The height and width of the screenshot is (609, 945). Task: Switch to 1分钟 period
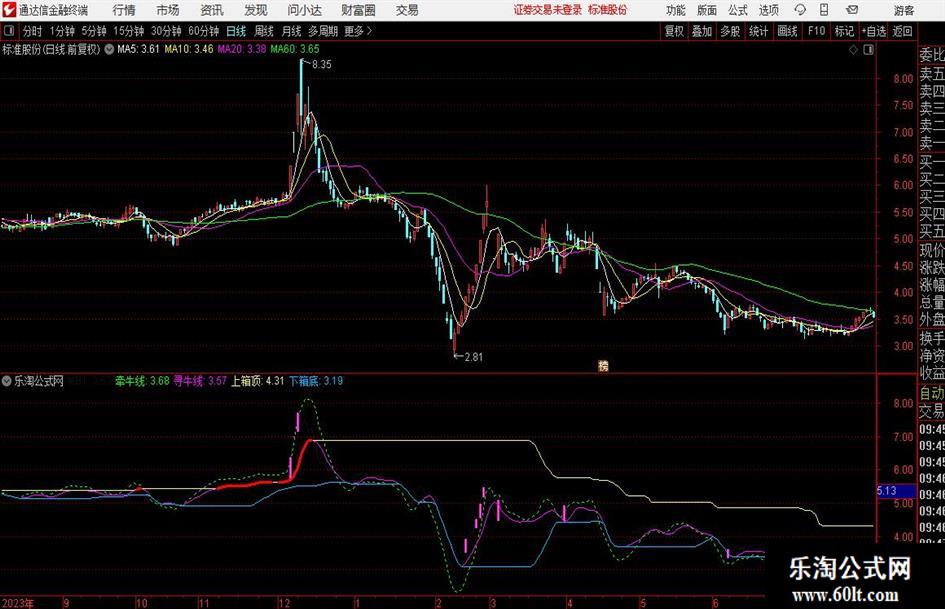pyautogui.click(x=62, y=31)
